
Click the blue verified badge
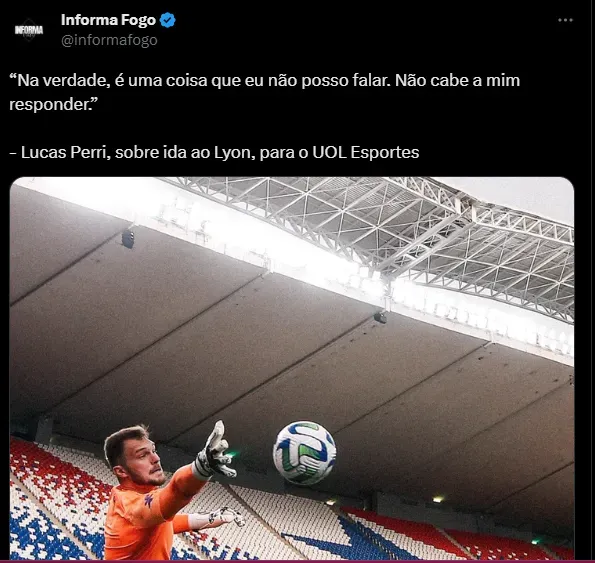pos(167,20)
